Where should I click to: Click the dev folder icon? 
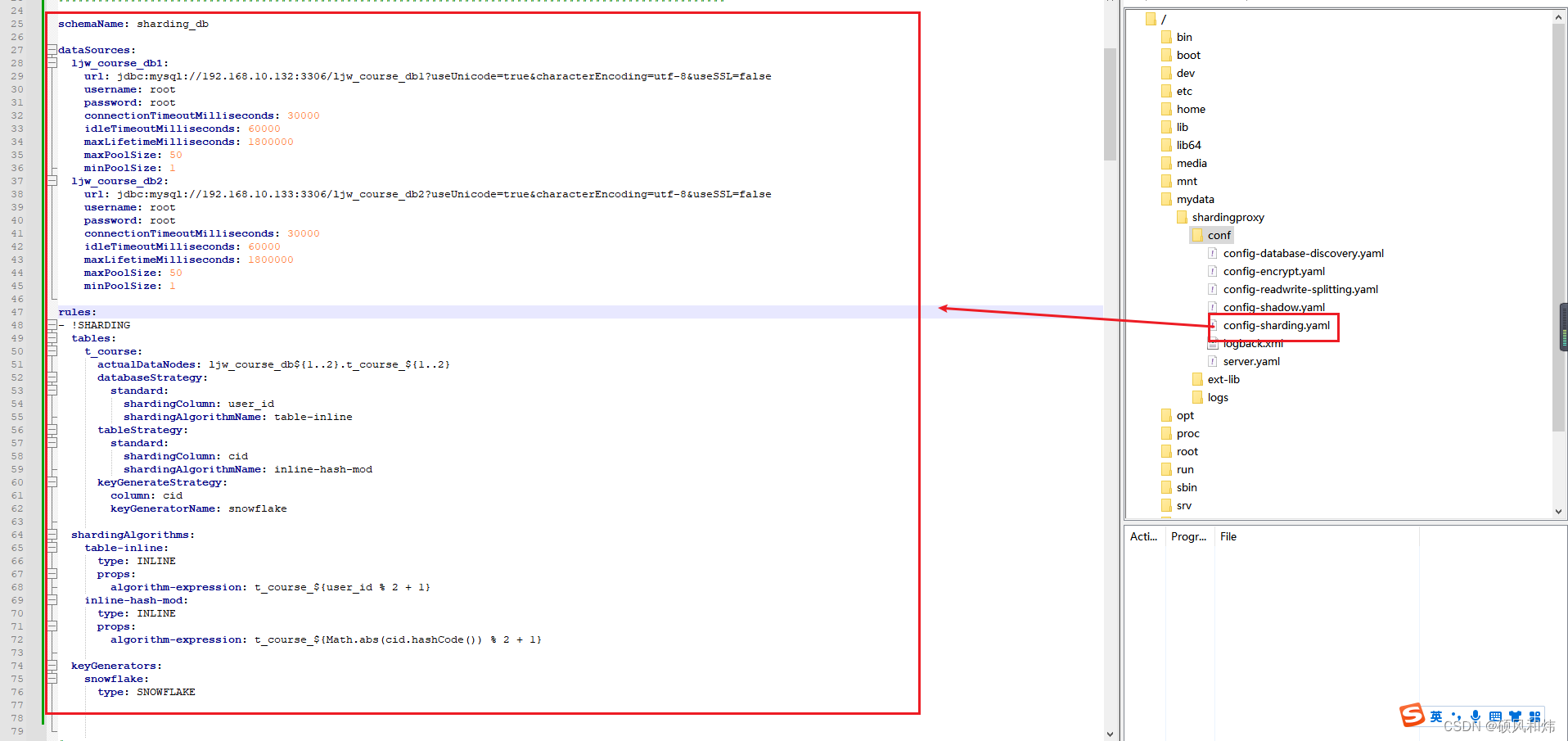(x=1166, y=73)
